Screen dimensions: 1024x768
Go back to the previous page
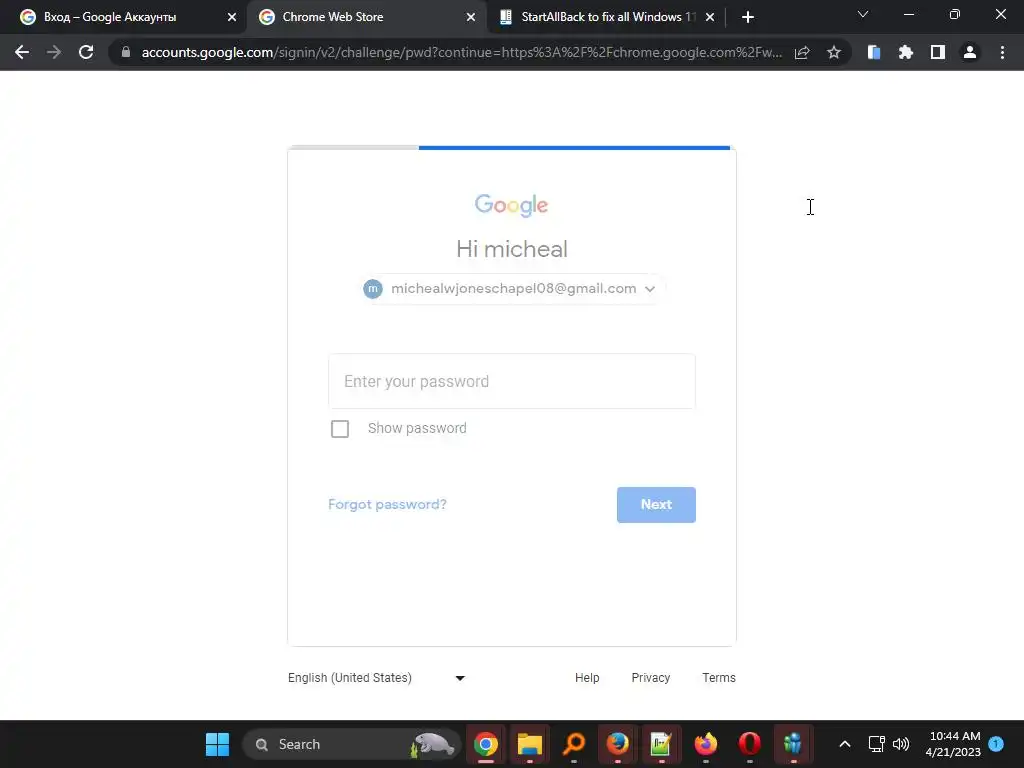(22, 52)
